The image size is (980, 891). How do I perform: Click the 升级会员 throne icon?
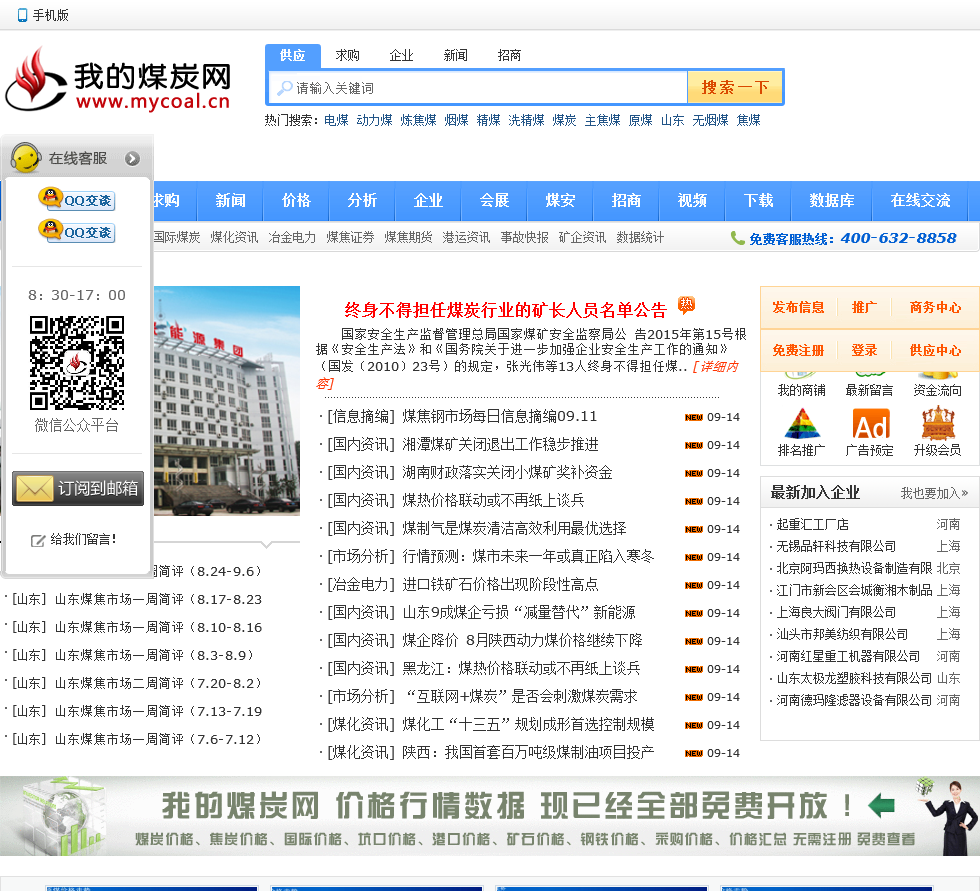(x=937, y=424)
